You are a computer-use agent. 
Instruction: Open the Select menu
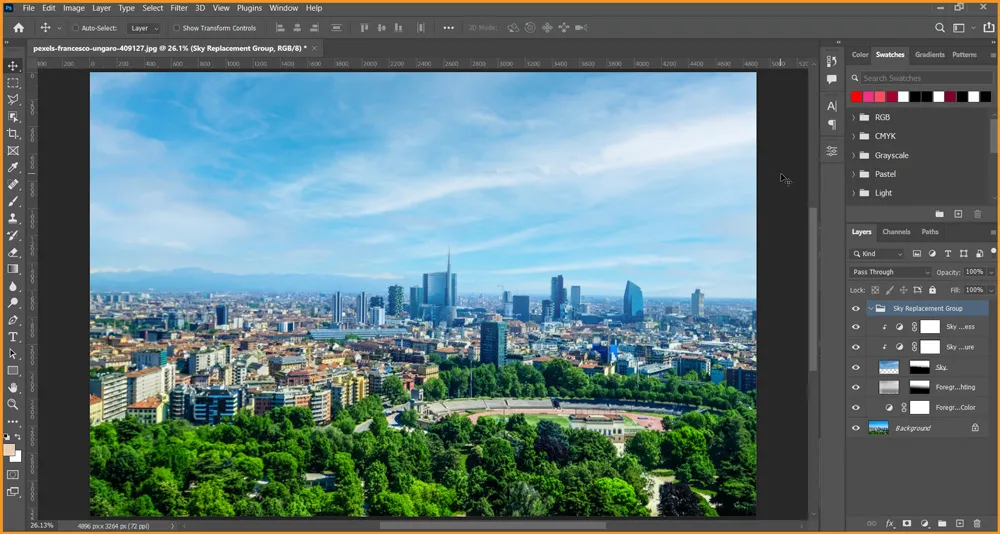[152, 8]
